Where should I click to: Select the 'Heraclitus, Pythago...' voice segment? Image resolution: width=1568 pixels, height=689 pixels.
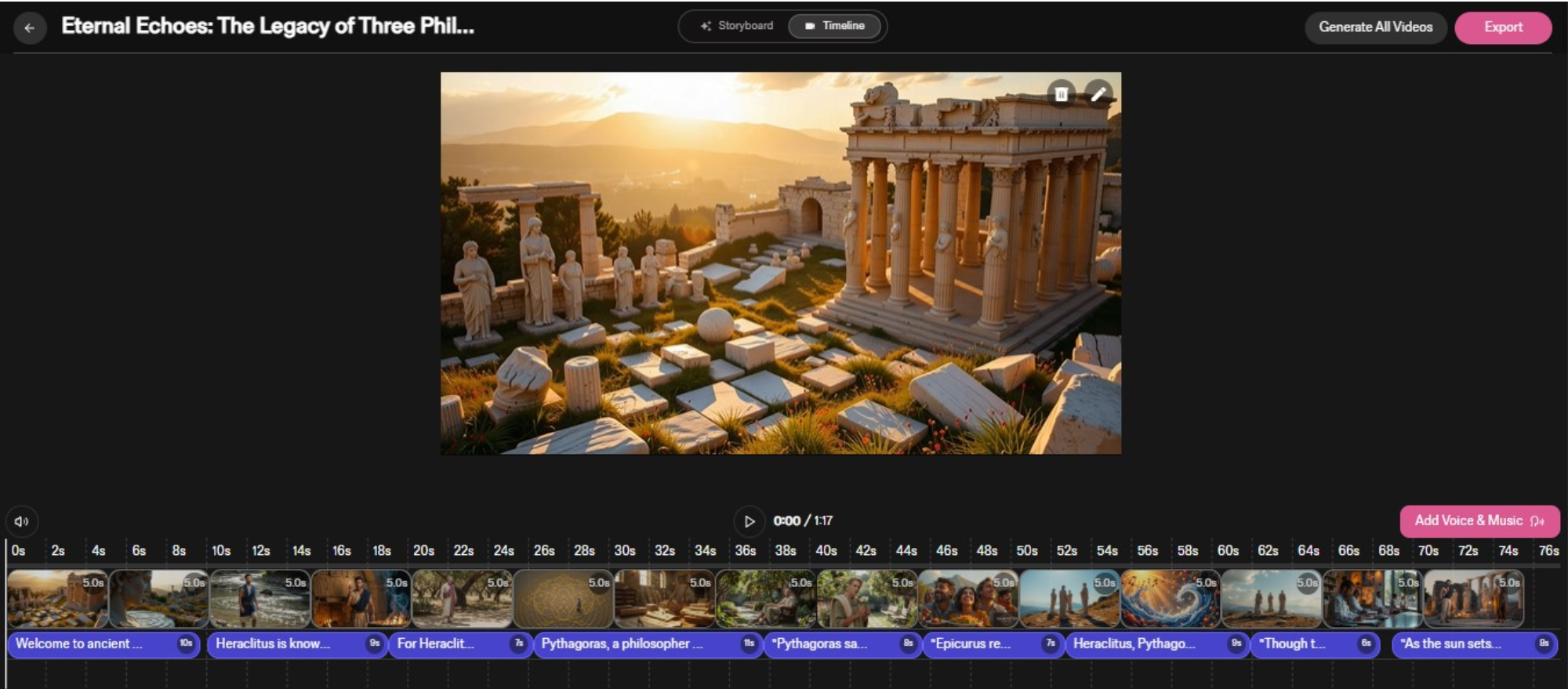1157,644
